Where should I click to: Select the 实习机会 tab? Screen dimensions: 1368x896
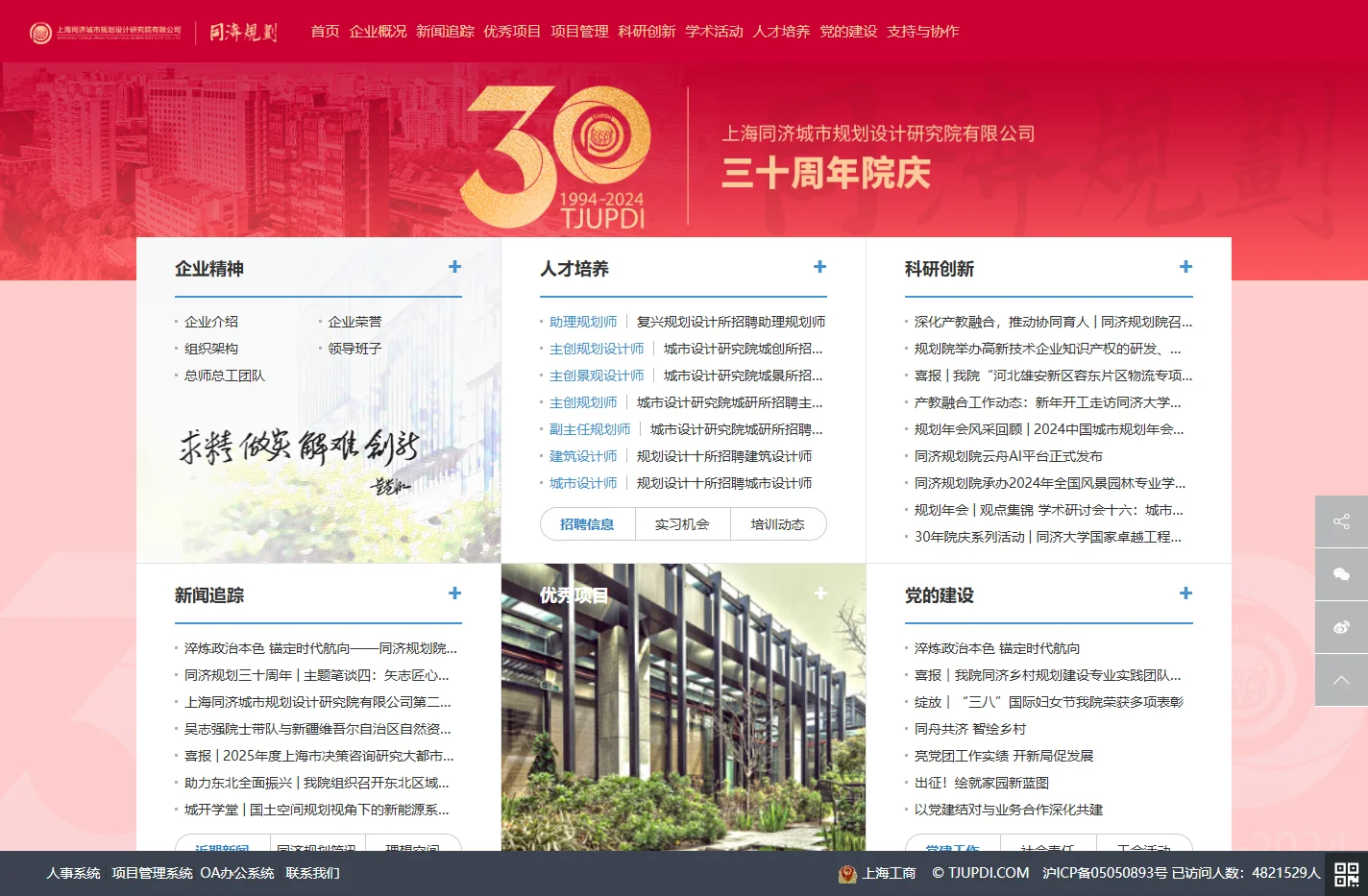pos(682,524)
